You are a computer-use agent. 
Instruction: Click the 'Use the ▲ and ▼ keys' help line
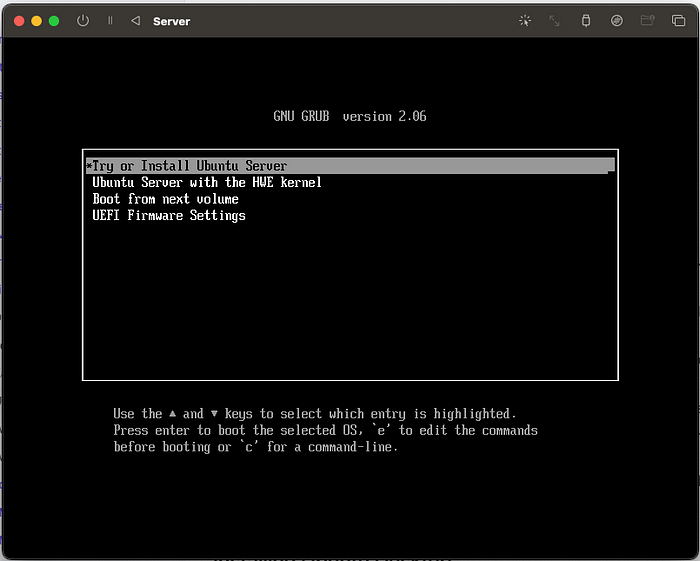click(x=315, y=414)
